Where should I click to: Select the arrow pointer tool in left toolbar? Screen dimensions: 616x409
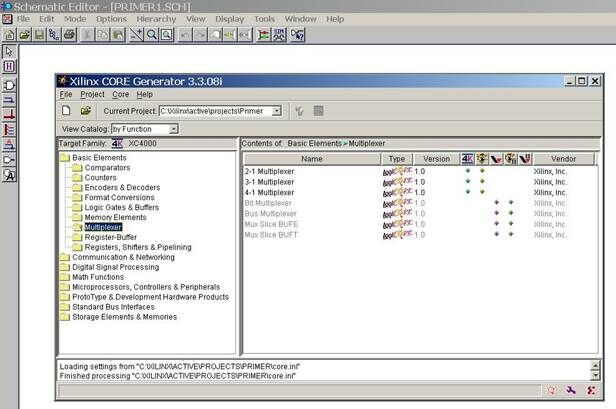pyautogui.click(x=9, y=51)
